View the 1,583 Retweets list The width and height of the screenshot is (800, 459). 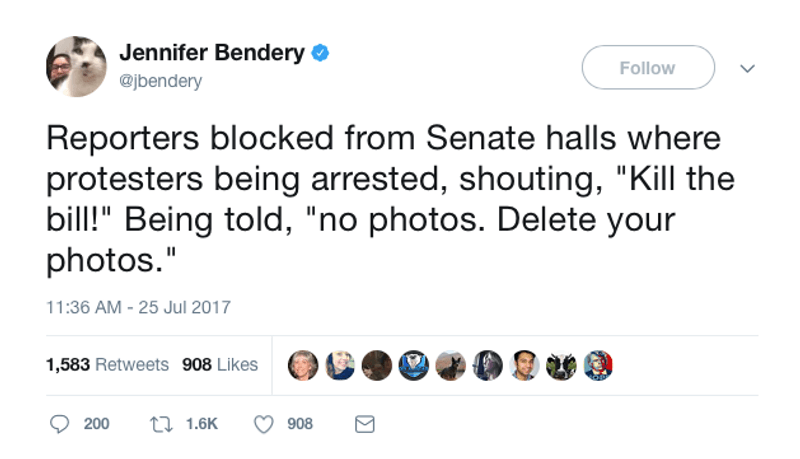pyautogui.click(x=107, y=365)
